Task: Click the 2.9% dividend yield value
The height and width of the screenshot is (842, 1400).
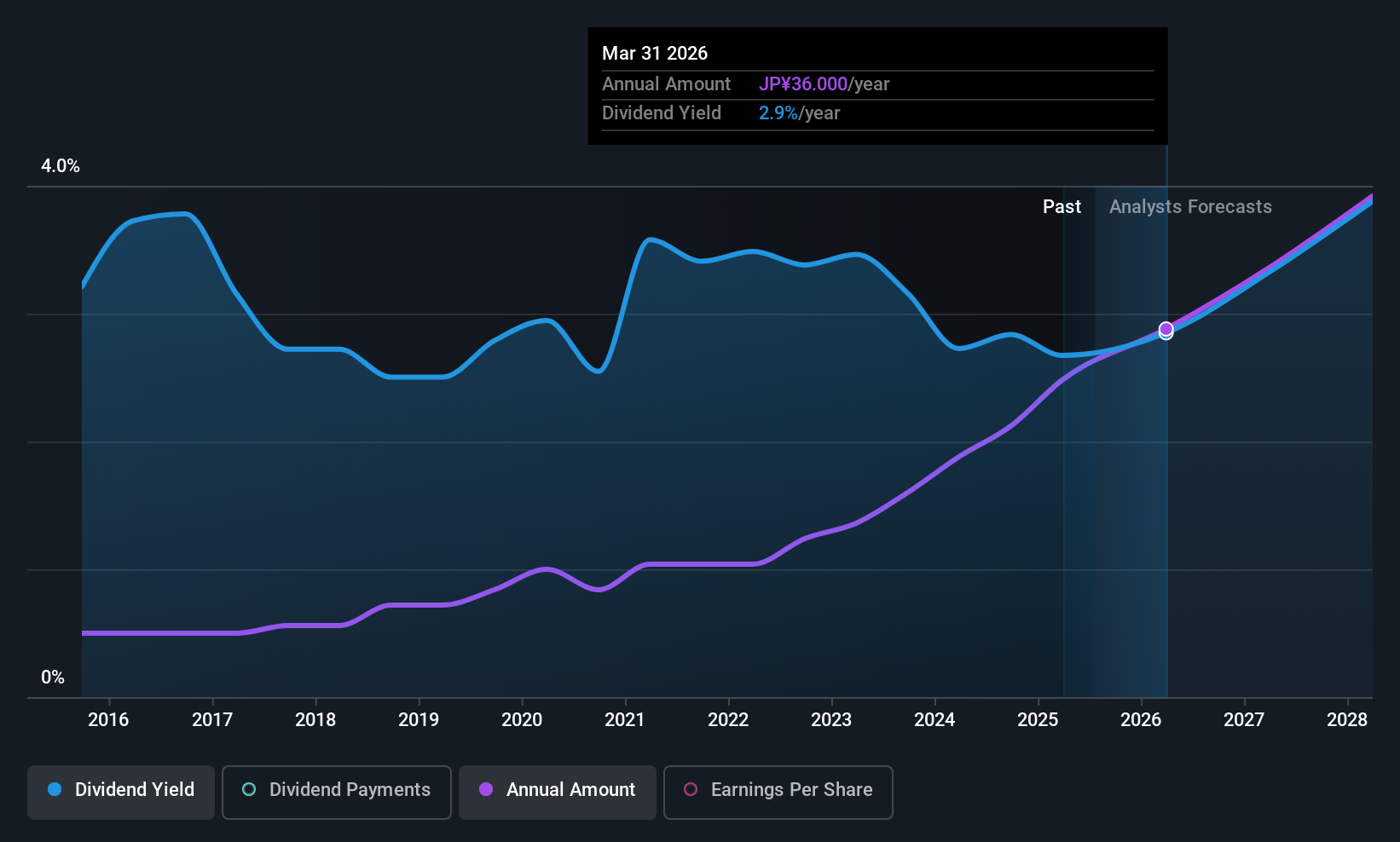Action: pos(778,113)
